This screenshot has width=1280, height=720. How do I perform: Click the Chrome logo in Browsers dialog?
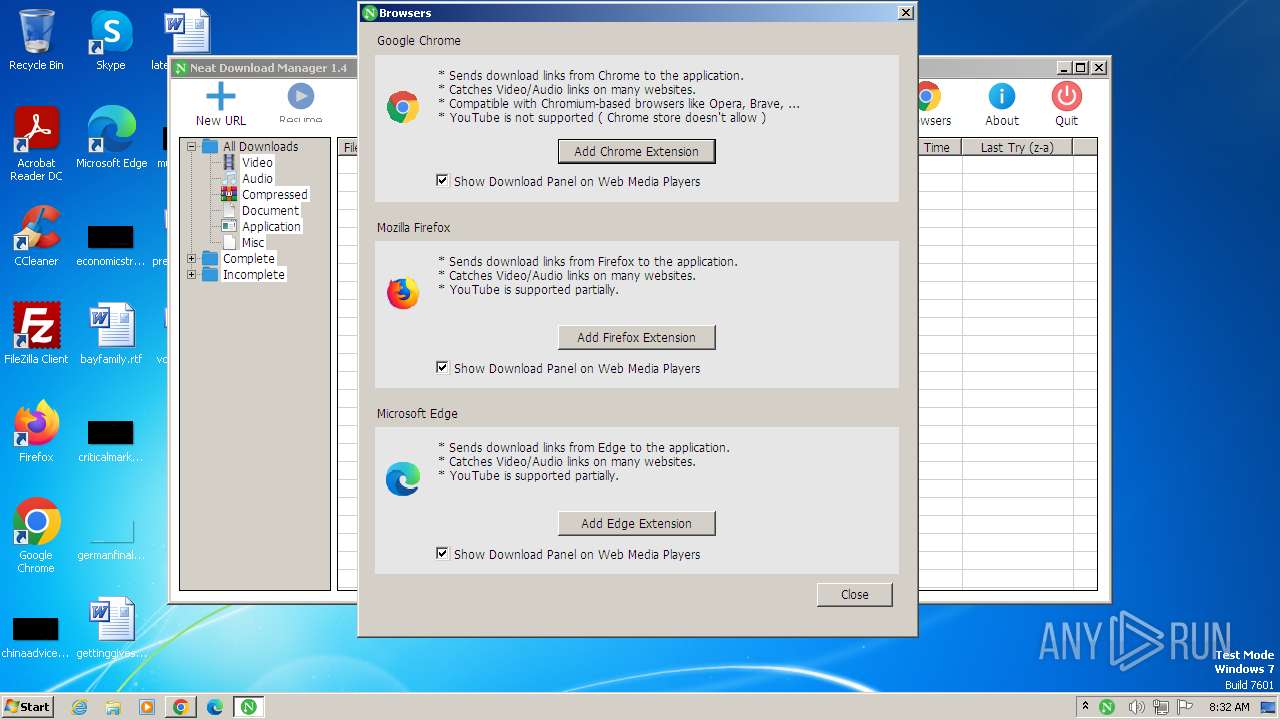point(403,107)
